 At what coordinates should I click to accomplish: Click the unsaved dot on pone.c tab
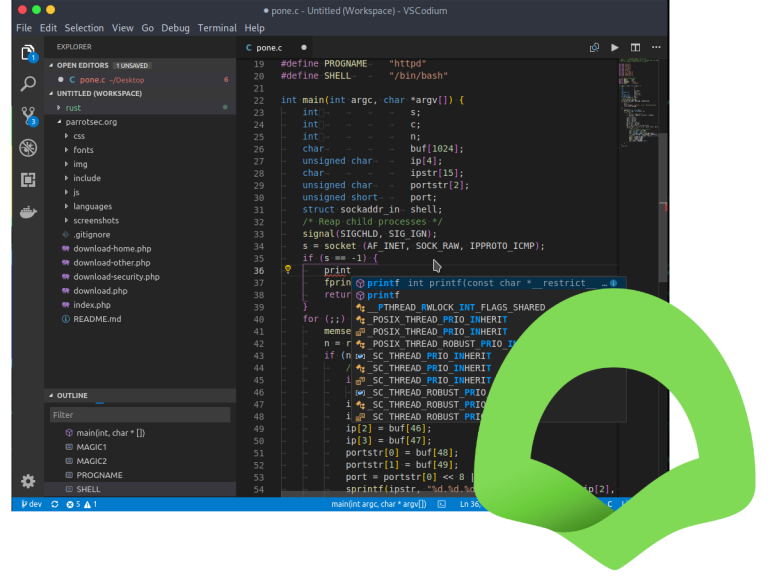(x=304, y=48)
